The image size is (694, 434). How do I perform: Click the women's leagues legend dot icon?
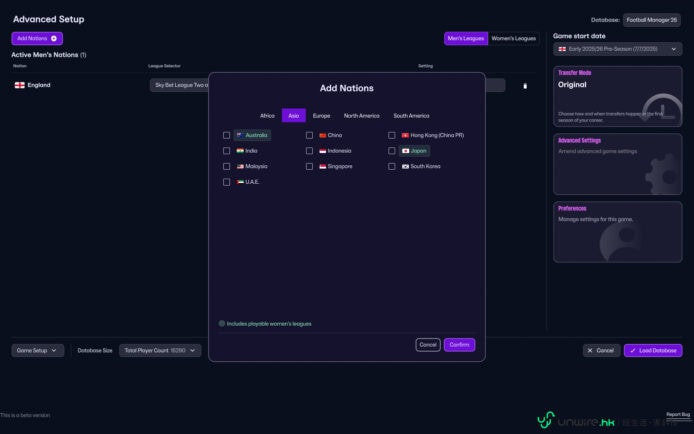click(x=222, y=323)
